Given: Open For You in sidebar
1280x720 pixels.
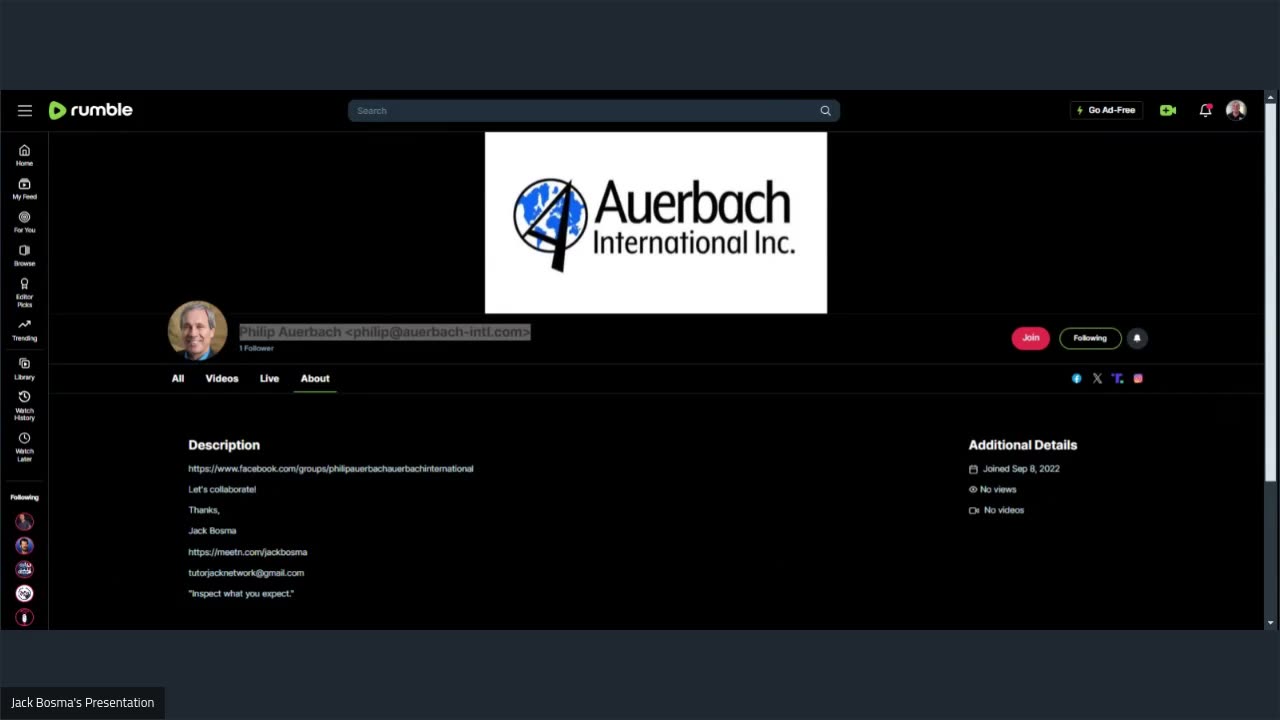Looking at the screenshot, I should pos(24,222).
